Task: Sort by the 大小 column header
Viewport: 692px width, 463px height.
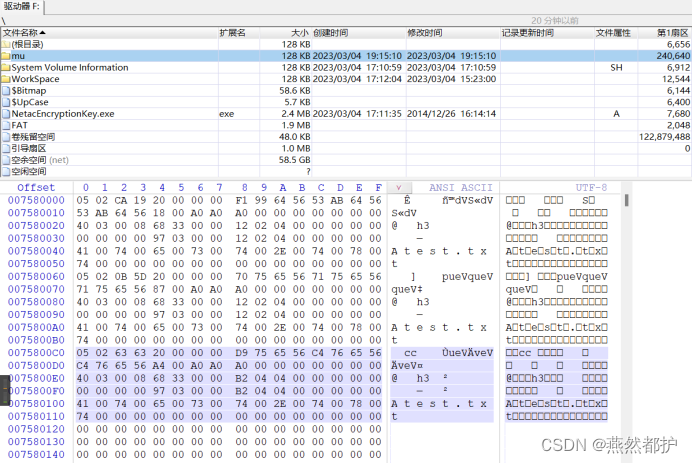Action: click(286, 33)
